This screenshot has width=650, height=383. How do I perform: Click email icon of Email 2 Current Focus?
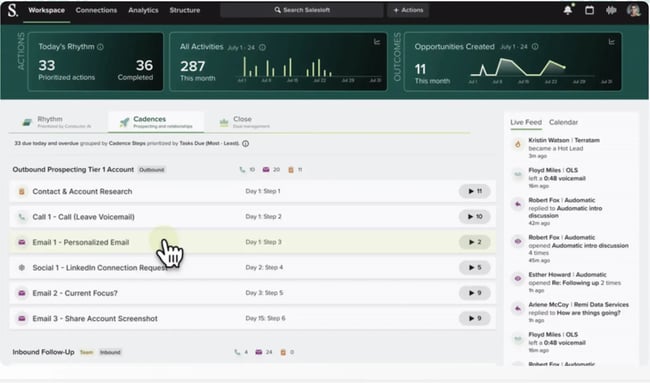pos(22,293)
